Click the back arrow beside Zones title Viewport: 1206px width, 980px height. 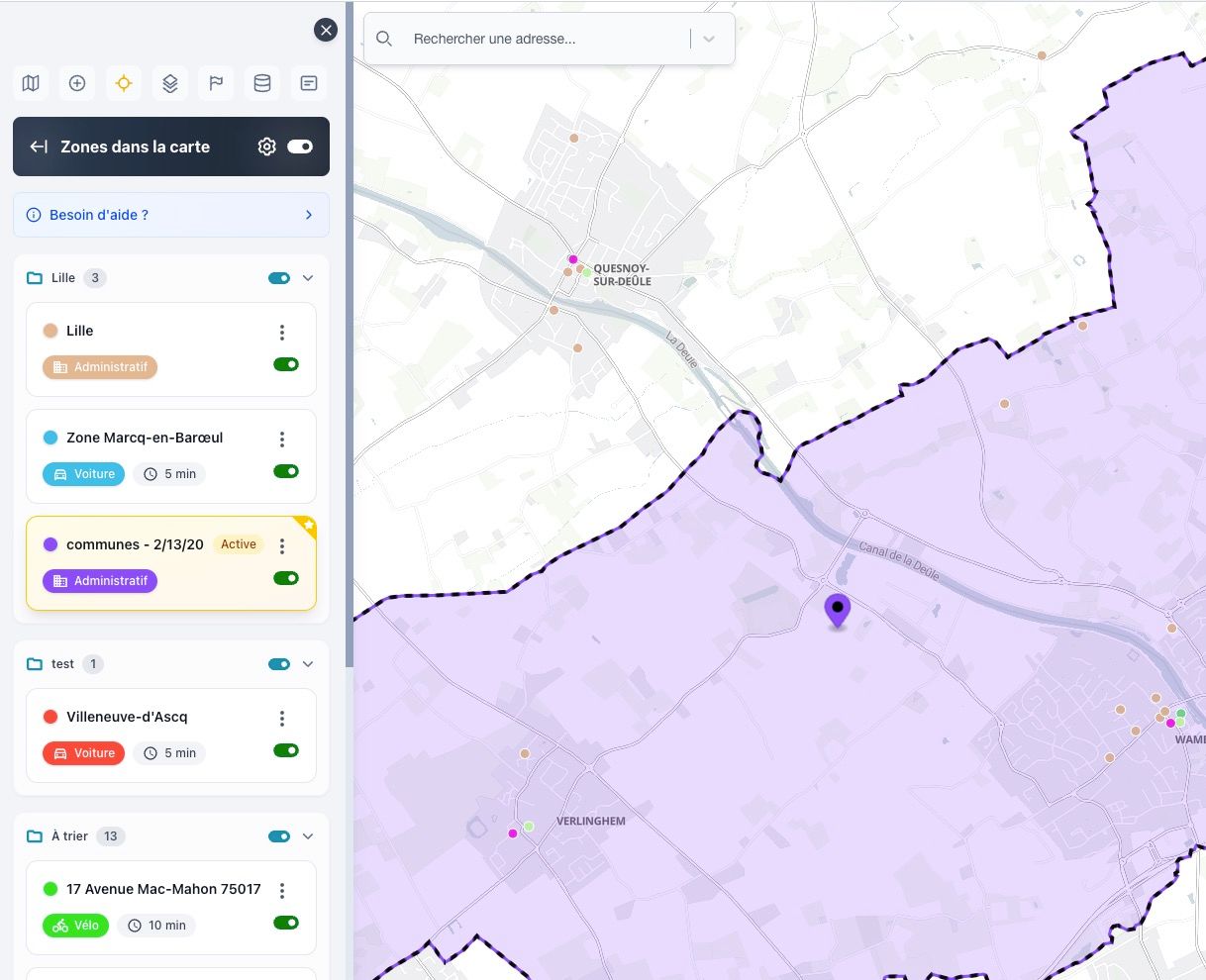pos(39,147)
